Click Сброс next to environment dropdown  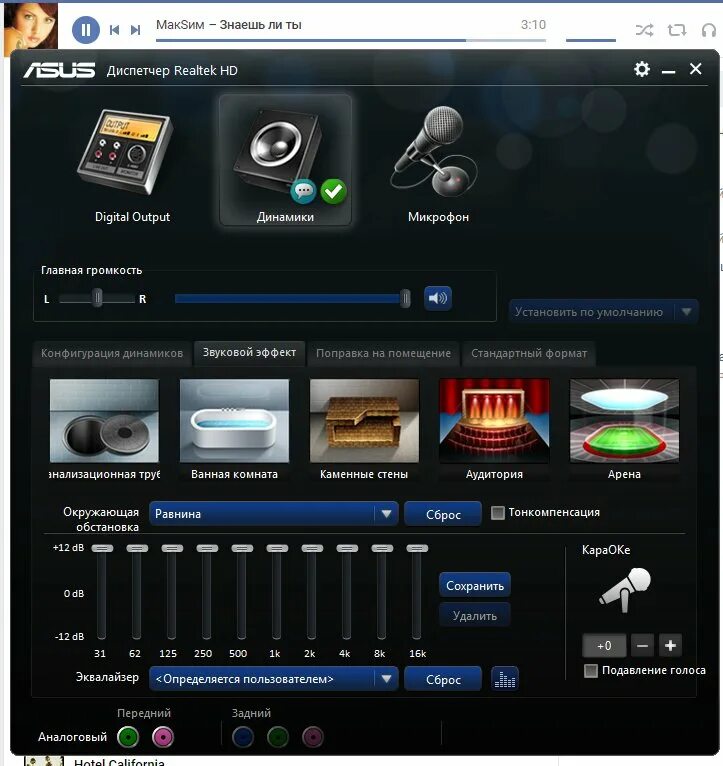pos(443,514)
